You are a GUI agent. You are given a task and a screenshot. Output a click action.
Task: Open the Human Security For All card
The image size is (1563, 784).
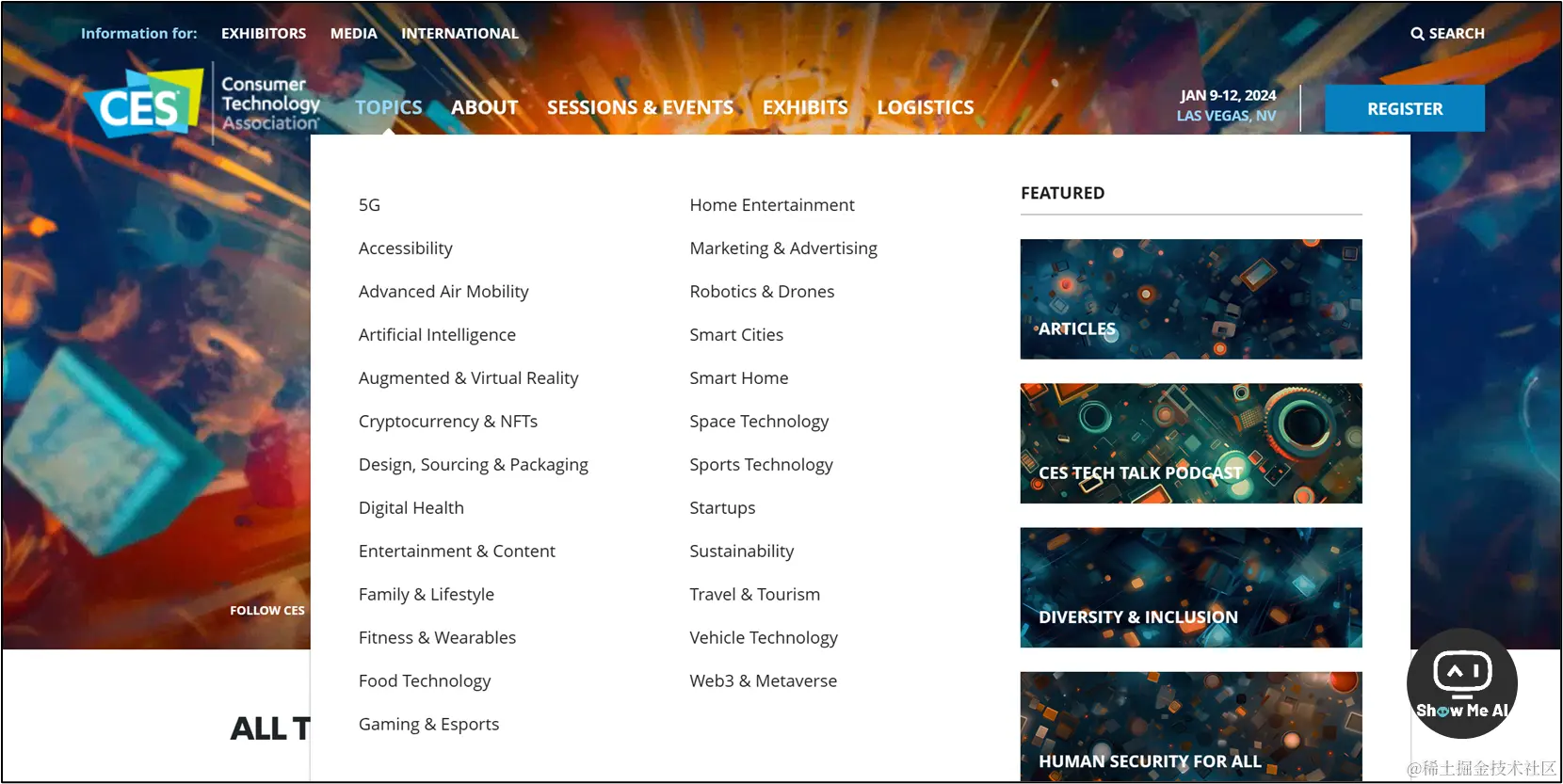[x=1191, y=727]
